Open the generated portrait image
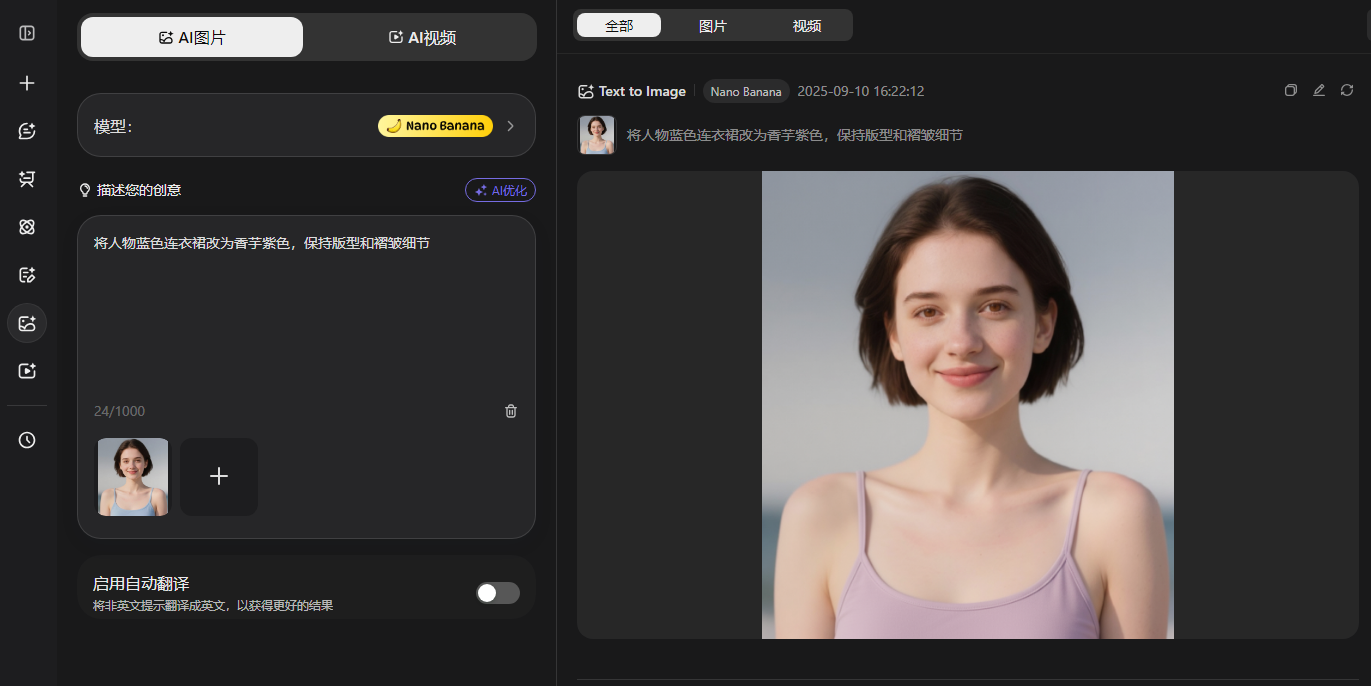Viewport: 1371px width, 686px height. (968, 405)
